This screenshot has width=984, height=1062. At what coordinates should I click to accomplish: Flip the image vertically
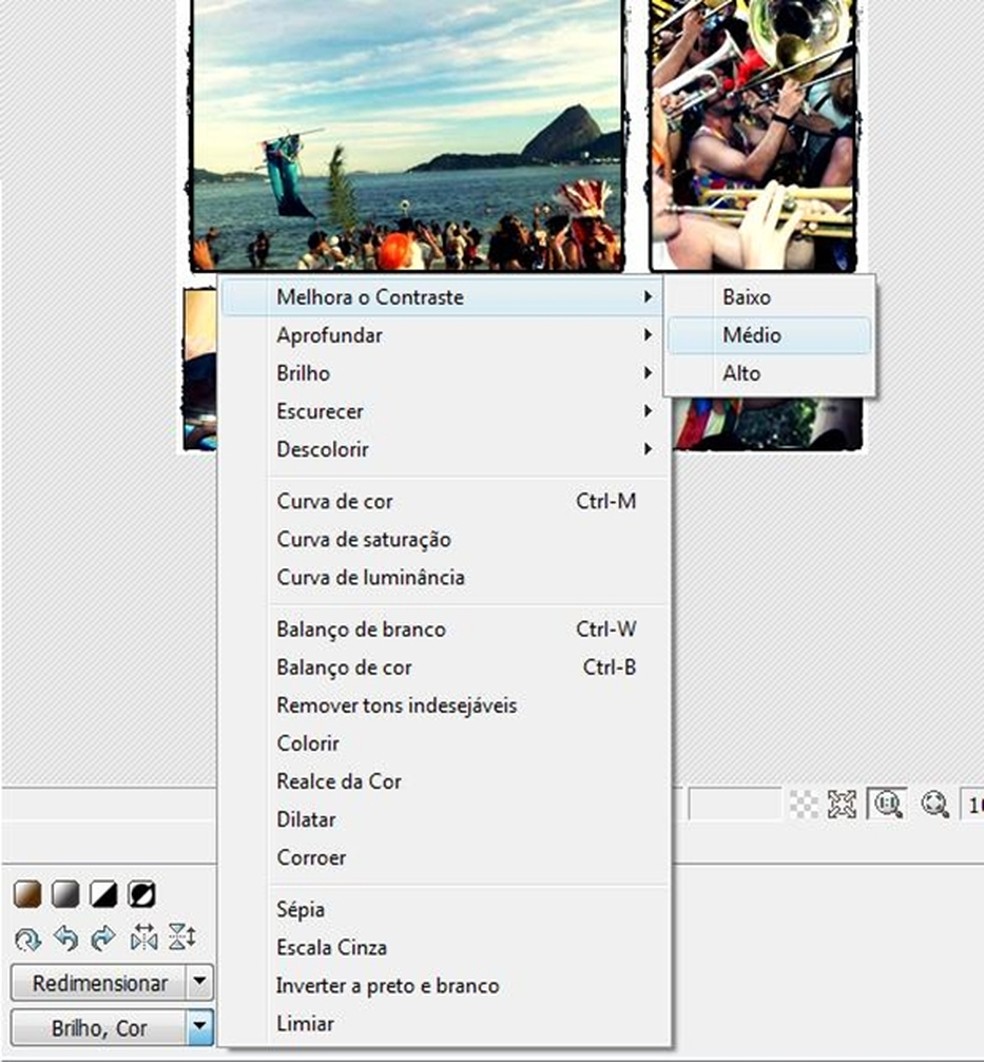coord(182,939)
